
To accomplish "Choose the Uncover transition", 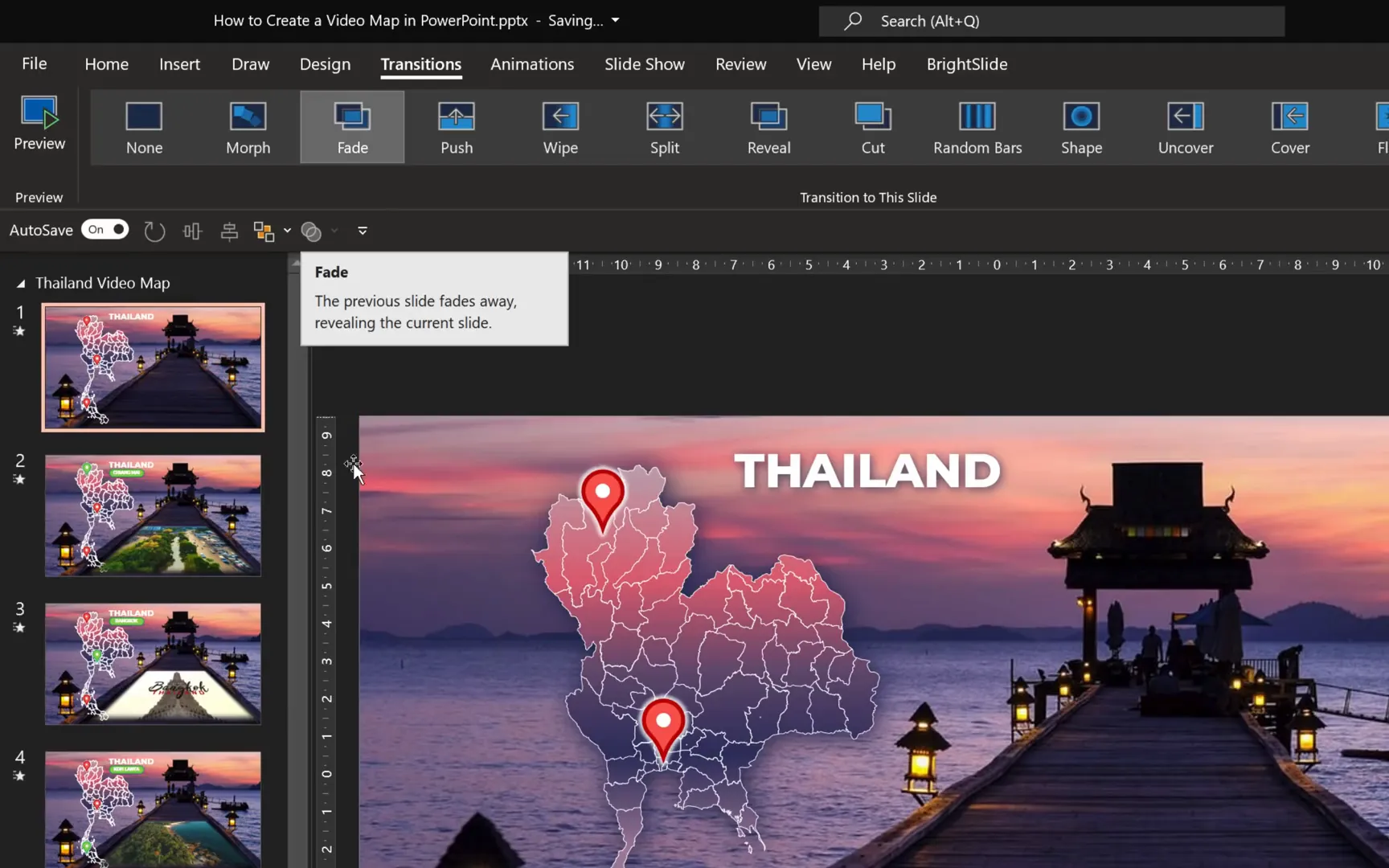I will (1185, 127).
